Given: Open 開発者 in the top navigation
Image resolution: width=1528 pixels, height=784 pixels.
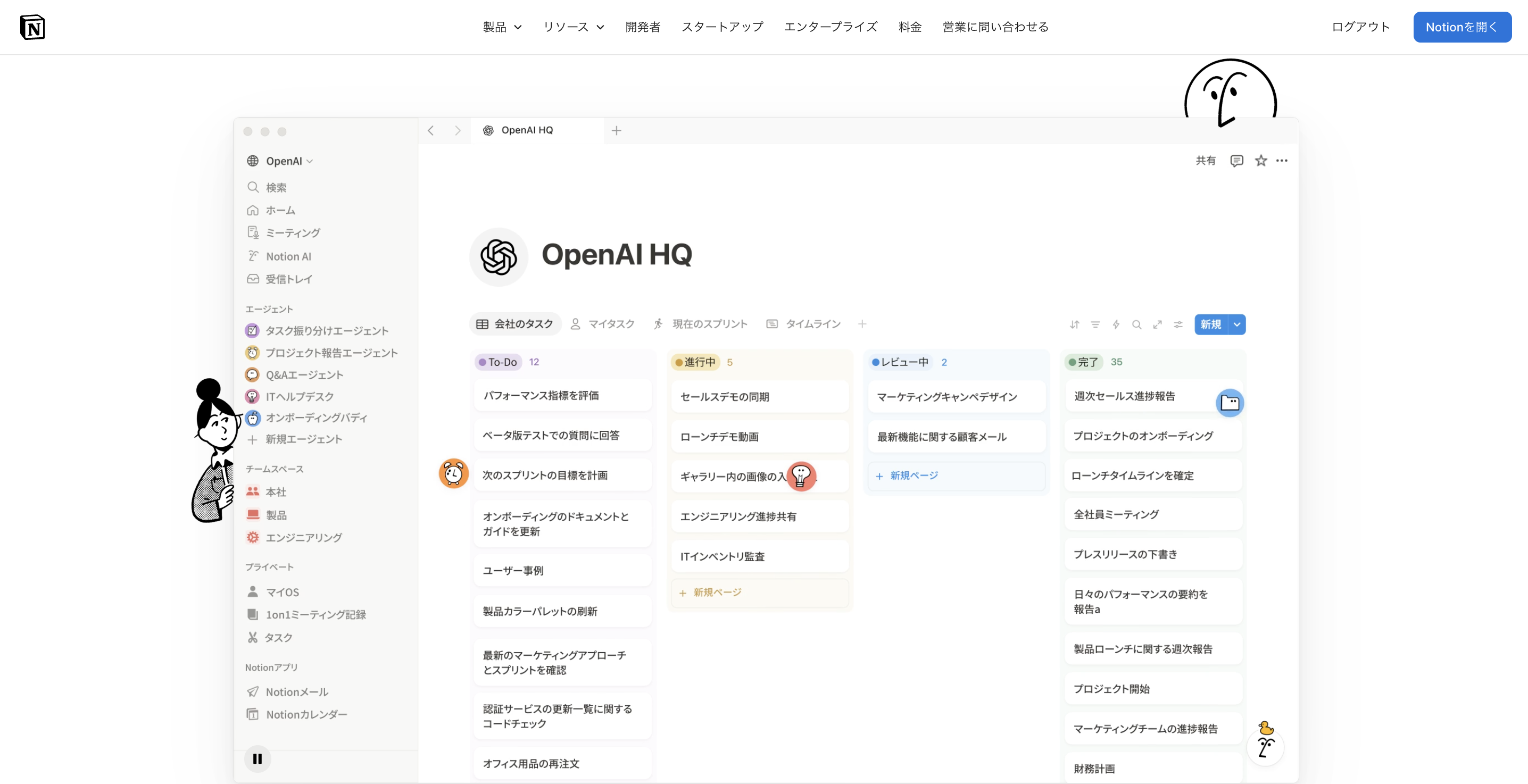Looking at the screenshot, I should (x=643, y=27).
